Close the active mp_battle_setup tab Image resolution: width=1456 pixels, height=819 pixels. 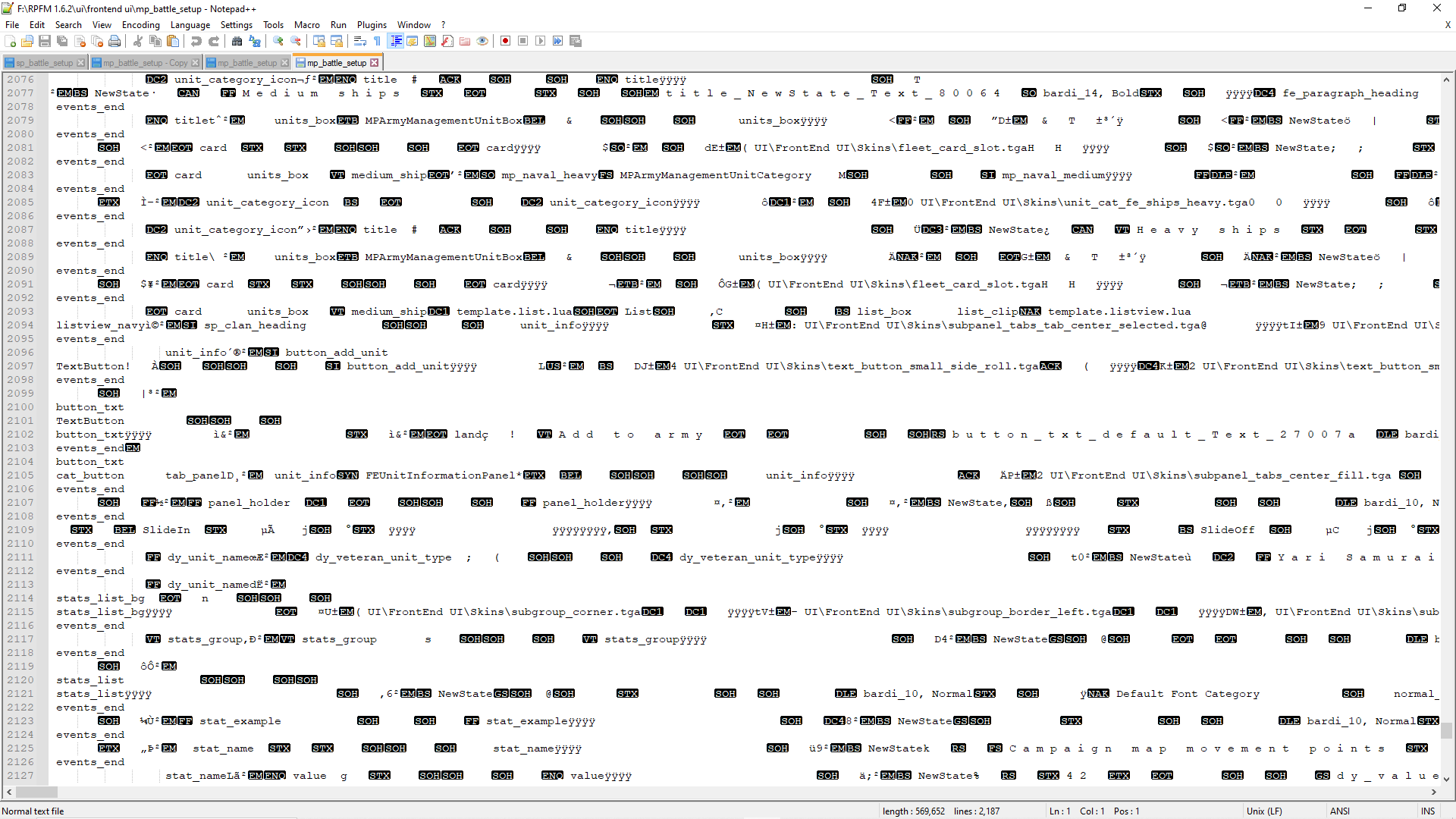click(374, 63)
